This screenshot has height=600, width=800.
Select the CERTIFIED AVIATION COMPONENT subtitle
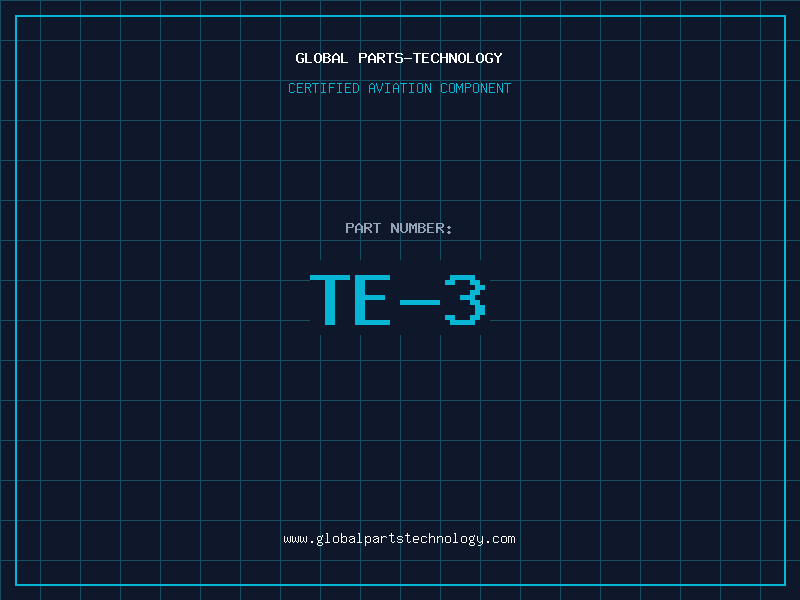(x=399, y=88)
